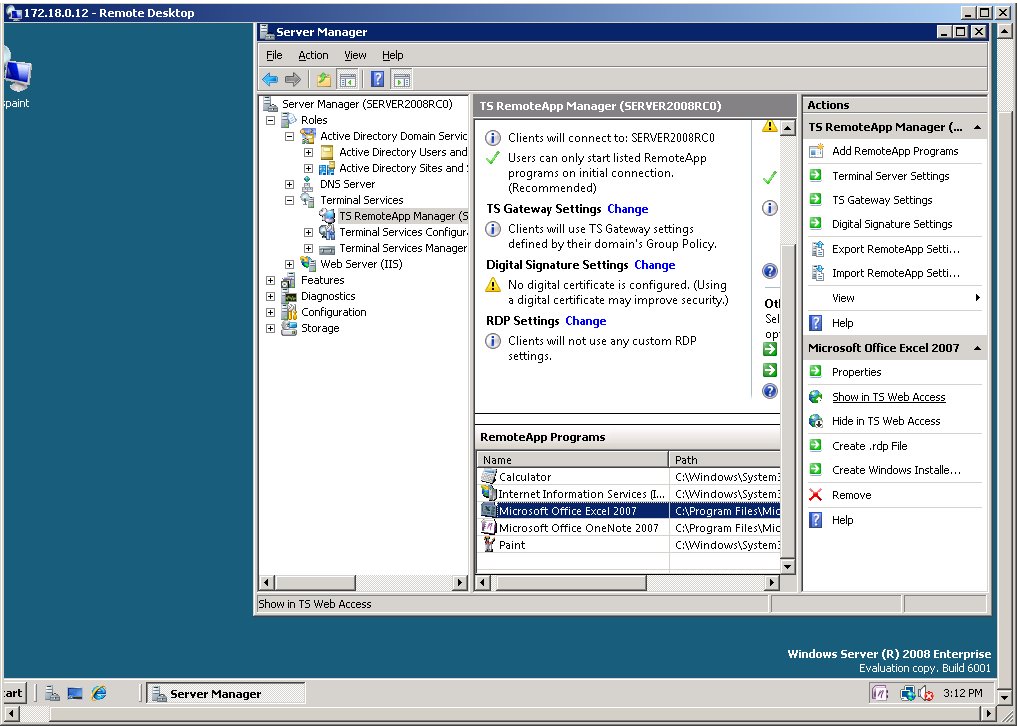Open the Help menu in menu bar
This screenshot has height=726, width=1017.
(x=392, y=55)
